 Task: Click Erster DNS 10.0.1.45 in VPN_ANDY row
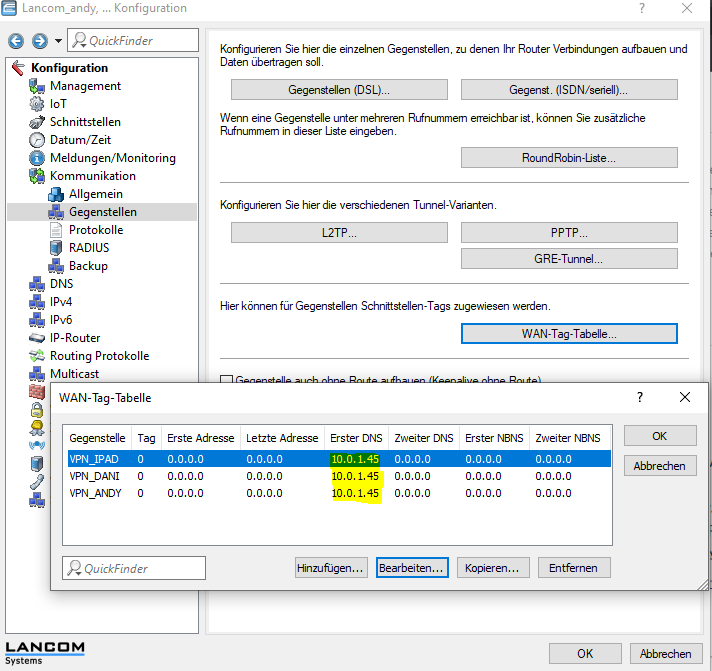tap(355, 493)
